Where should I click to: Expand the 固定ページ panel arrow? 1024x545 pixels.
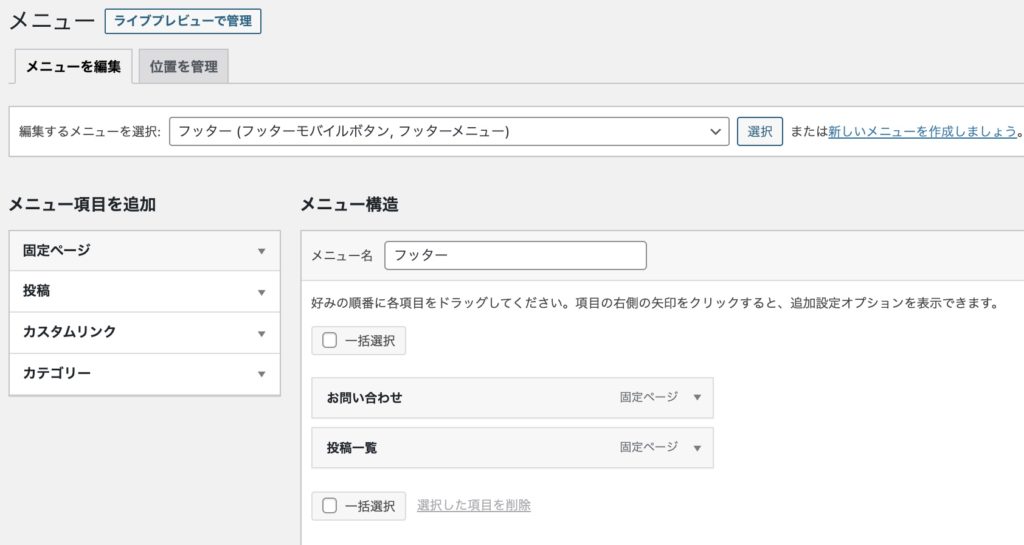261,251
